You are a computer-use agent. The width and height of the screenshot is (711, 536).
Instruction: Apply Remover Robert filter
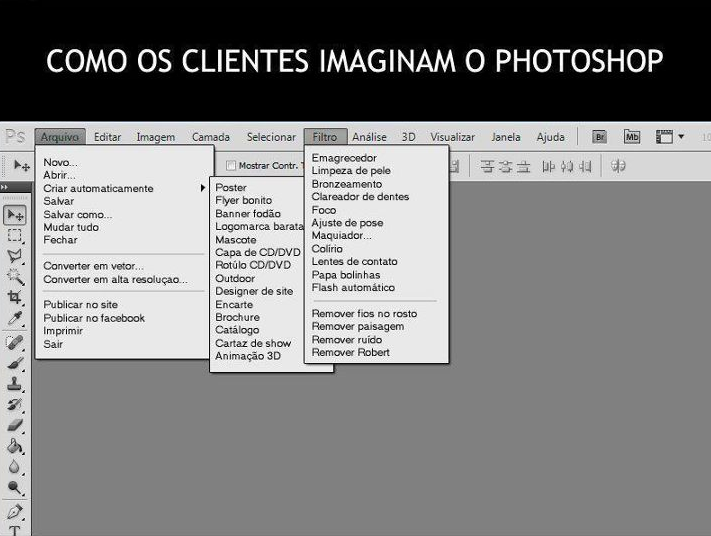(x=351, y=352)
